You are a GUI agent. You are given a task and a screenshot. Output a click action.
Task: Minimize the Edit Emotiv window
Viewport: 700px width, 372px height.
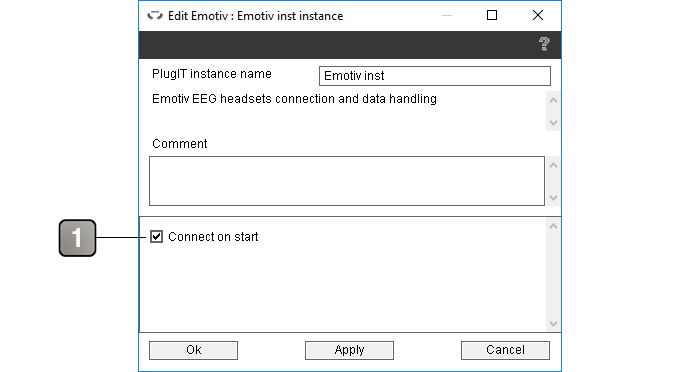pyautogui.click(x=447, y=16)
